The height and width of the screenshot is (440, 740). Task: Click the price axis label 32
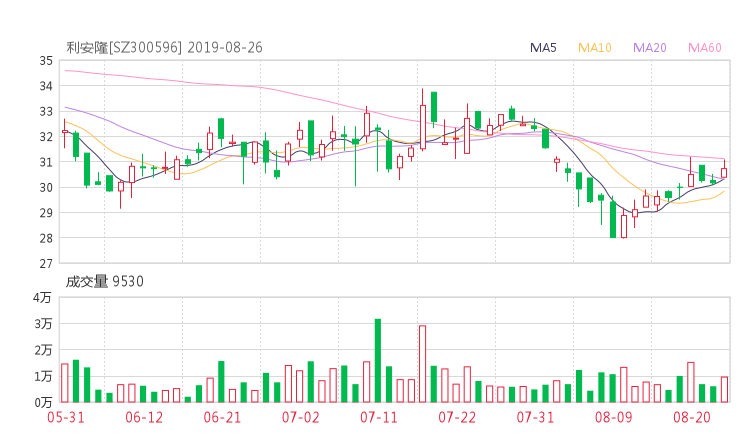[x=46, y=137]
